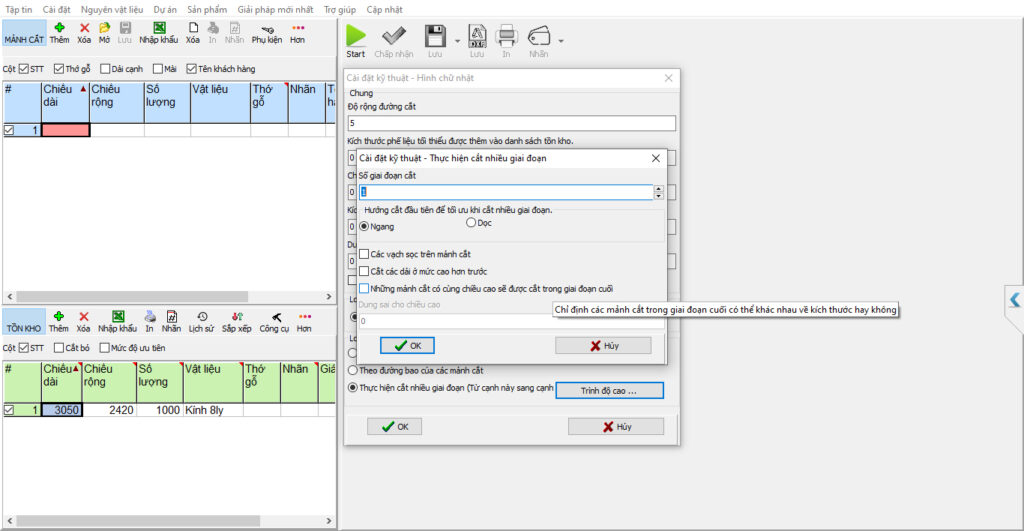Expand the Nhãn label dropdown arrow

561,41
